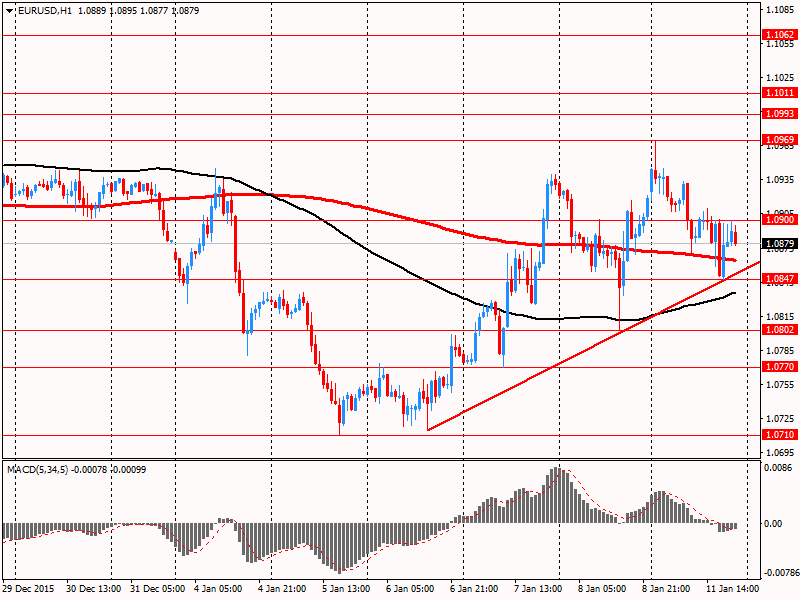Click the 8 Jan 05:00 time axis label
The image size is (800, 600).
[602, 588]
